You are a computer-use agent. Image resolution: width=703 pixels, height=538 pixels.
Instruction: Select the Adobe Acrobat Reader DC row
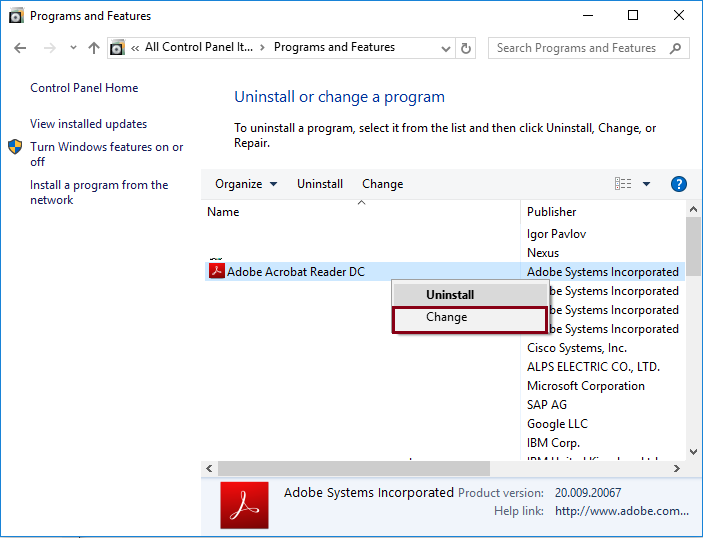pyautogui.click(x=444, y=272)
